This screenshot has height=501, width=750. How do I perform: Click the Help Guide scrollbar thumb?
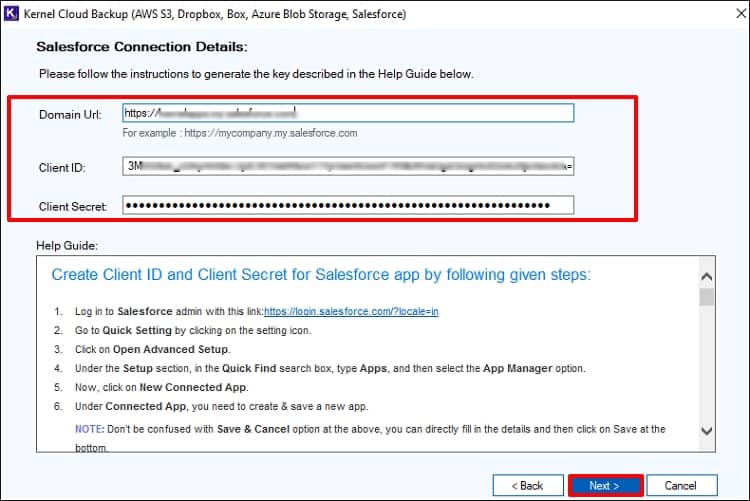[706, 297]
